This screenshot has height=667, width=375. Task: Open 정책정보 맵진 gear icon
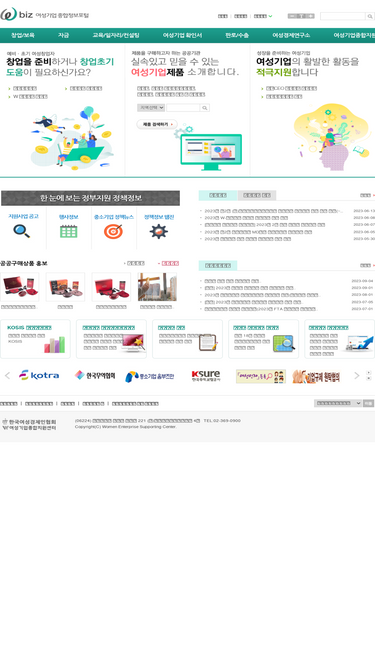point(159,231)
